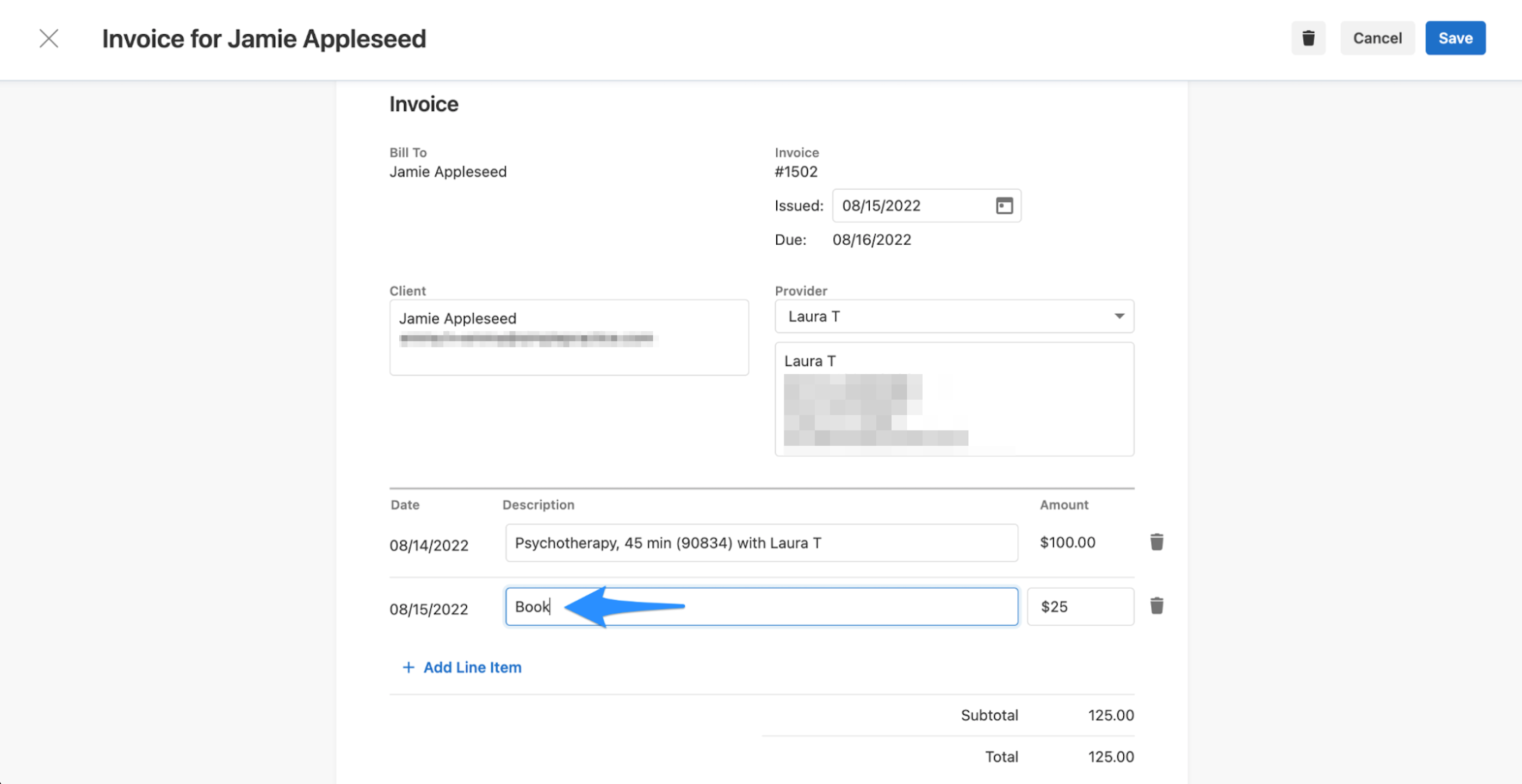Remove the $25 line item with its trash icon

(1156, 606)
